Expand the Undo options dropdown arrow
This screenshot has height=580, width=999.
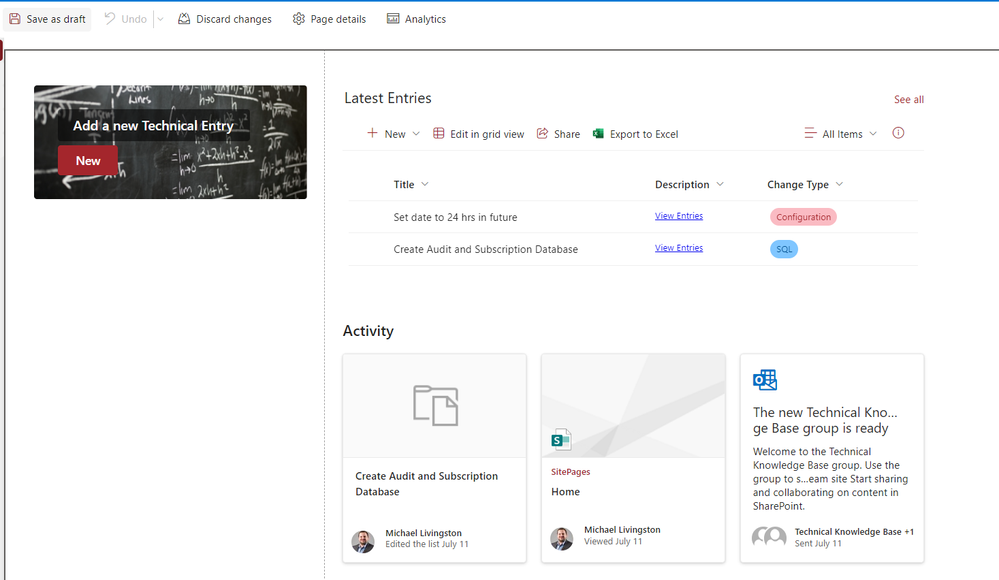click(160, 19)
